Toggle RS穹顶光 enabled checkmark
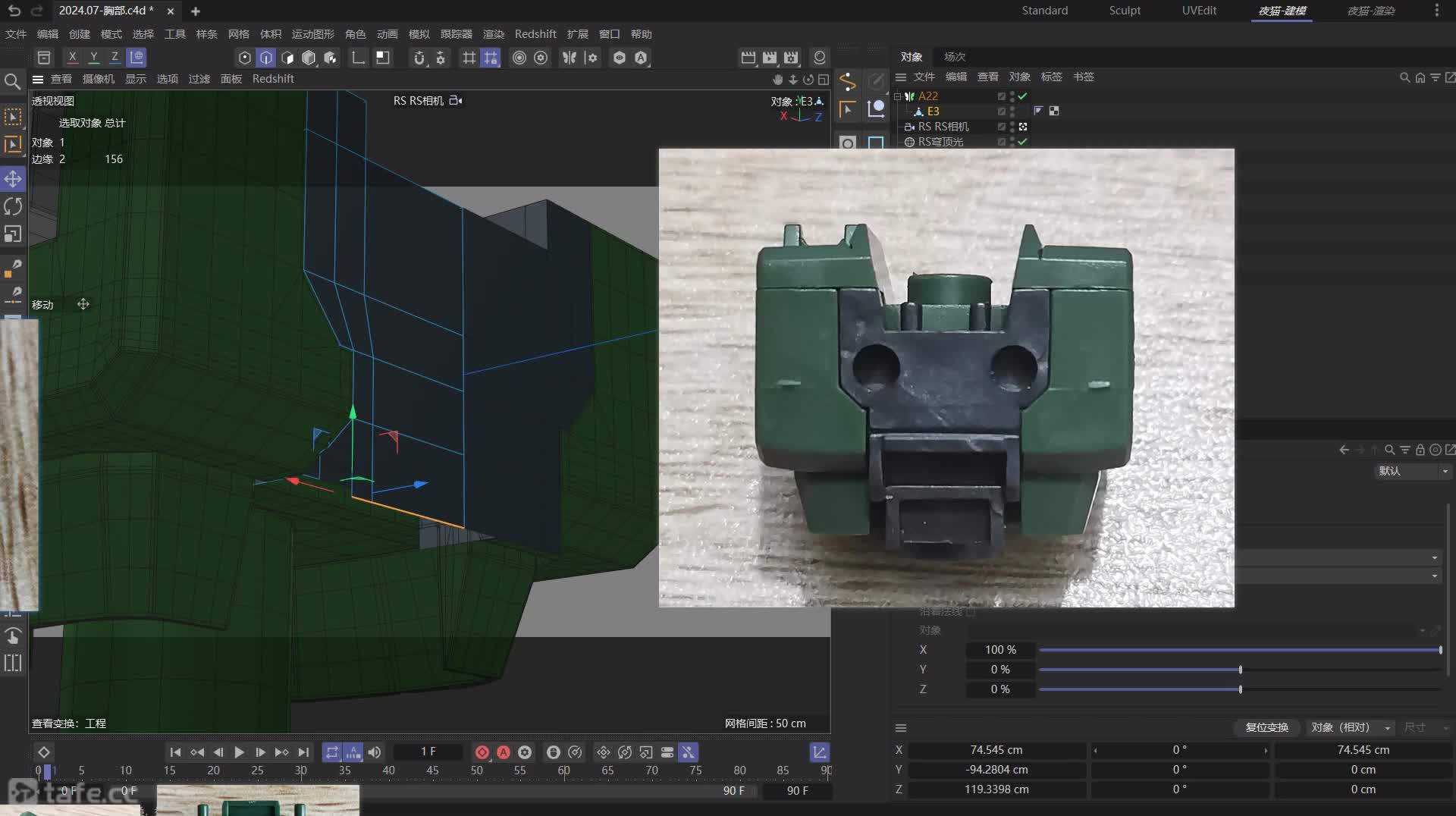1456x816 pixels. pos(1023,142)
